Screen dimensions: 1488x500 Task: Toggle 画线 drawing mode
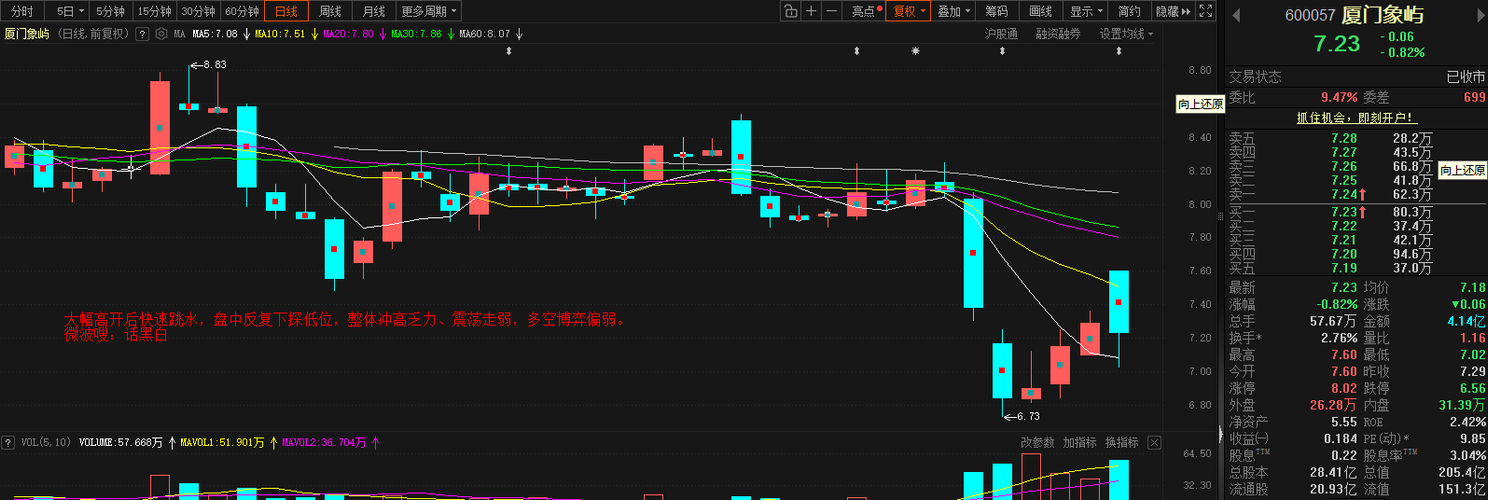click(x=1040, y=11)
